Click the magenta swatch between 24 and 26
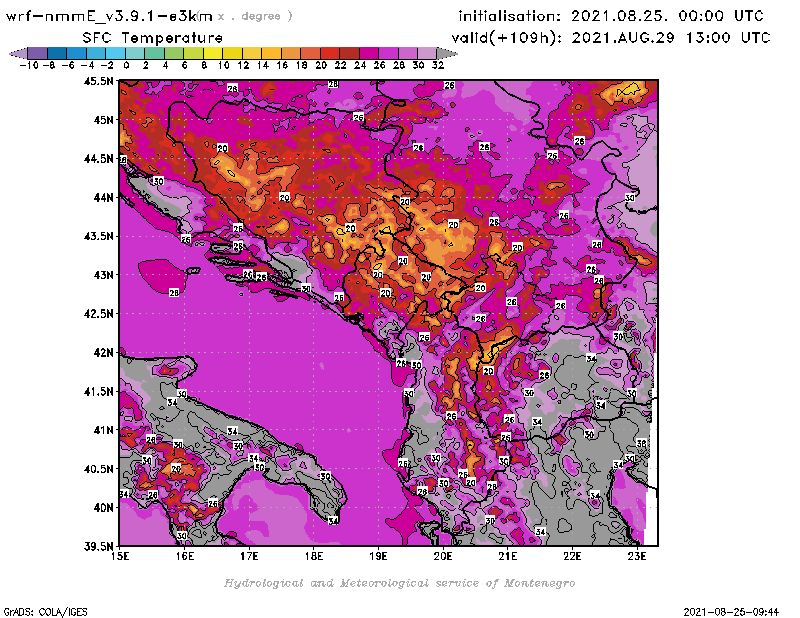800x618 pixels. click(x=368, y=53)
